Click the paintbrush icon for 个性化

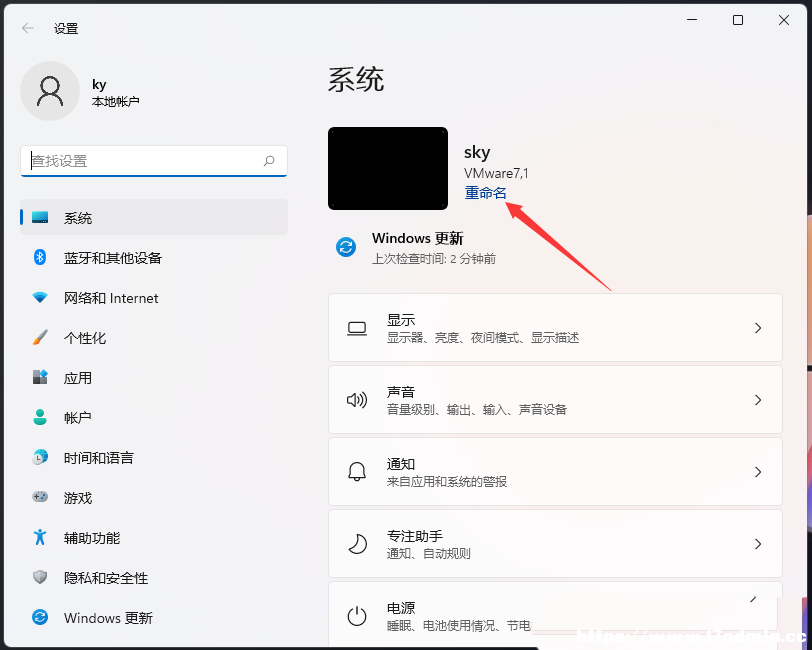click(x=40, y=338)
